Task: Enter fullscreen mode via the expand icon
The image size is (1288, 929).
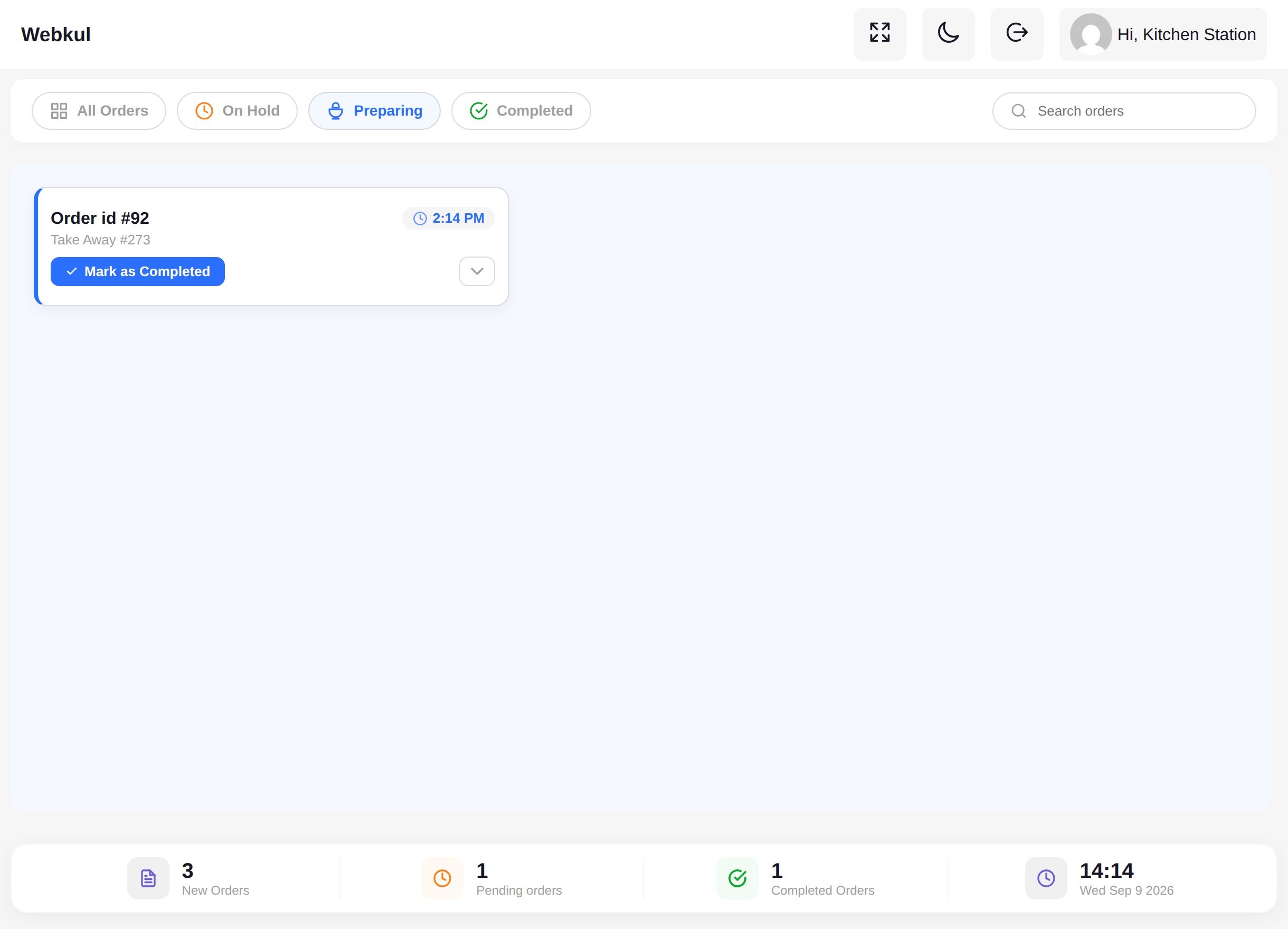Action: [879, 34]
